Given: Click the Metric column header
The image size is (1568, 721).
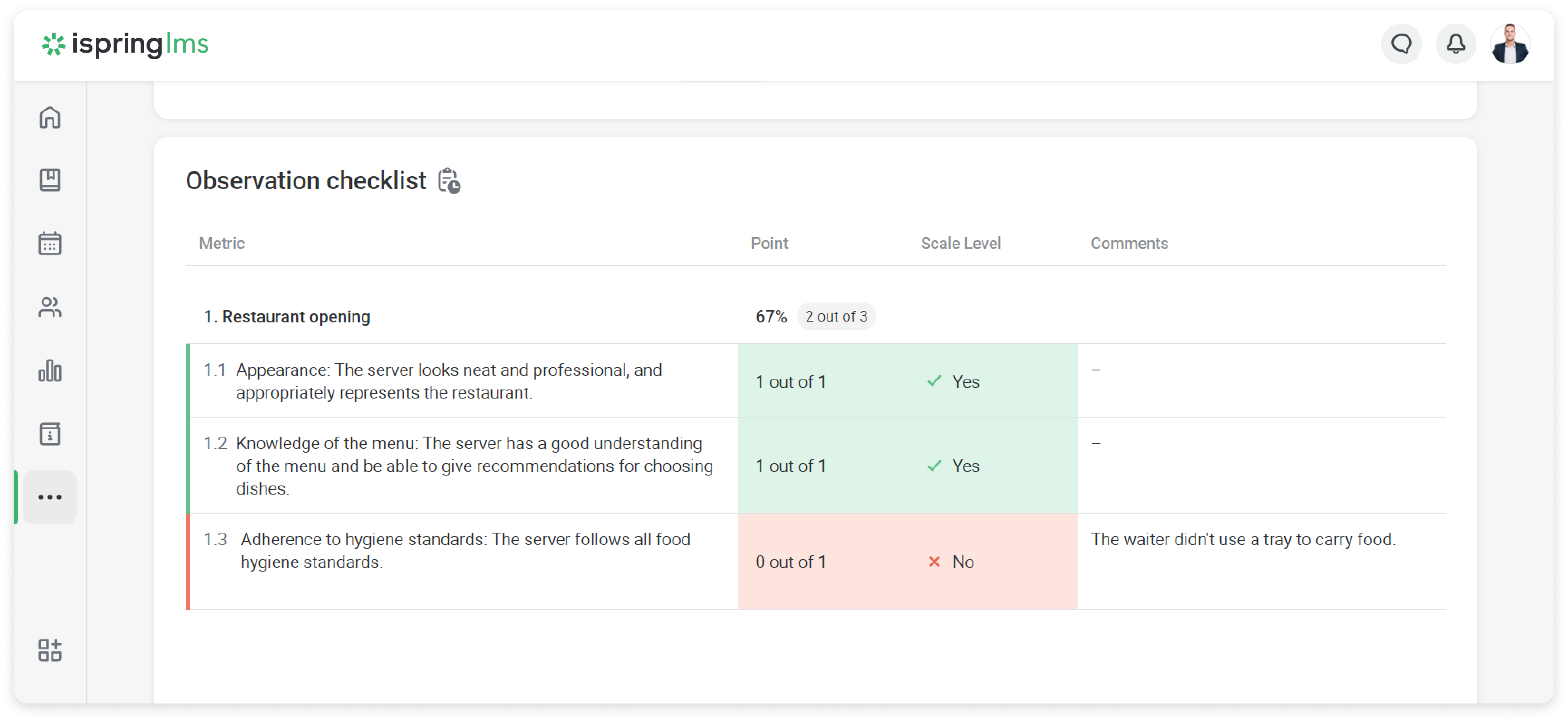Looking at the screenshot, I should tap(222, 243).
